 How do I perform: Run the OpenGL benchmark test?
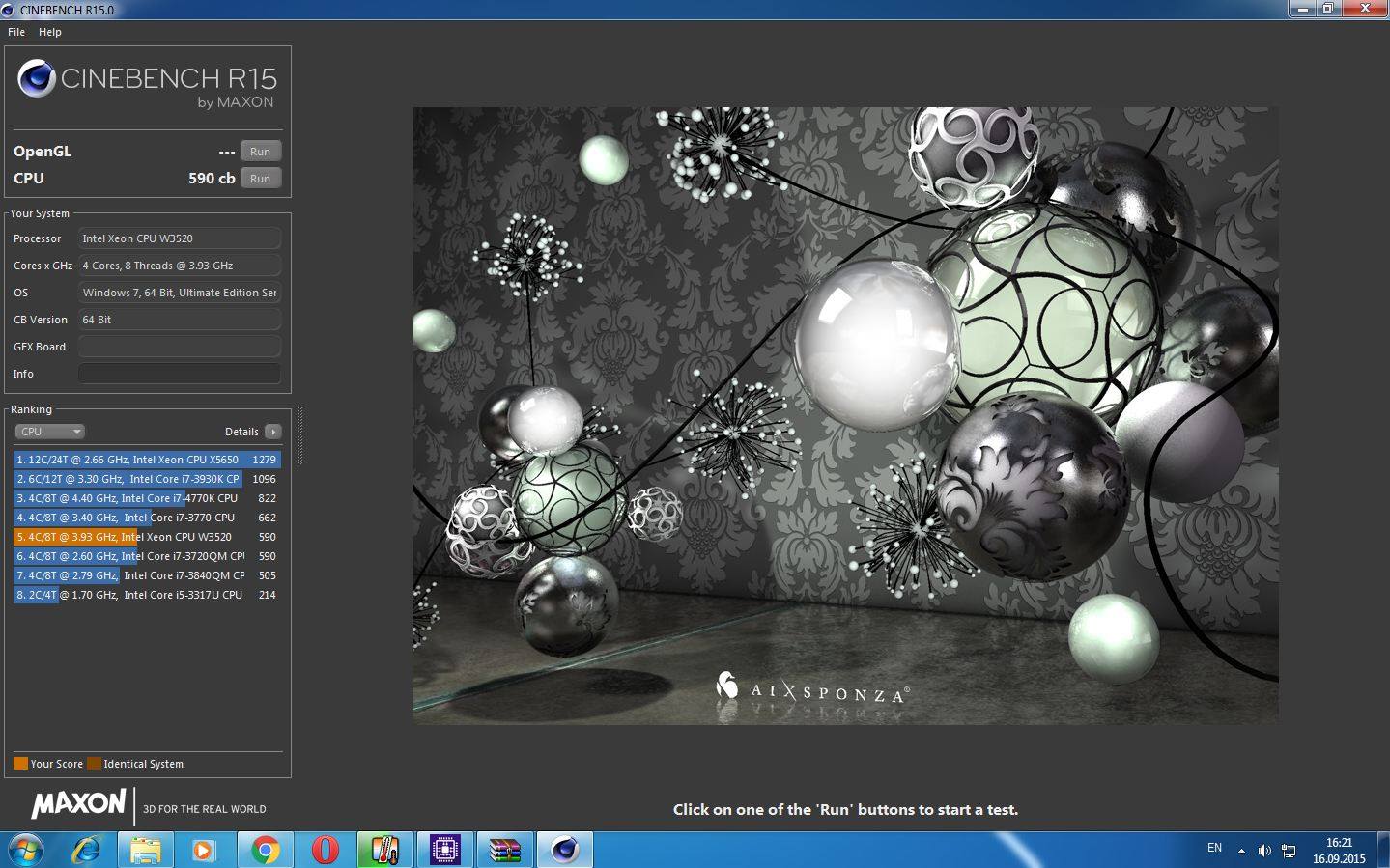tap(260, 152)
